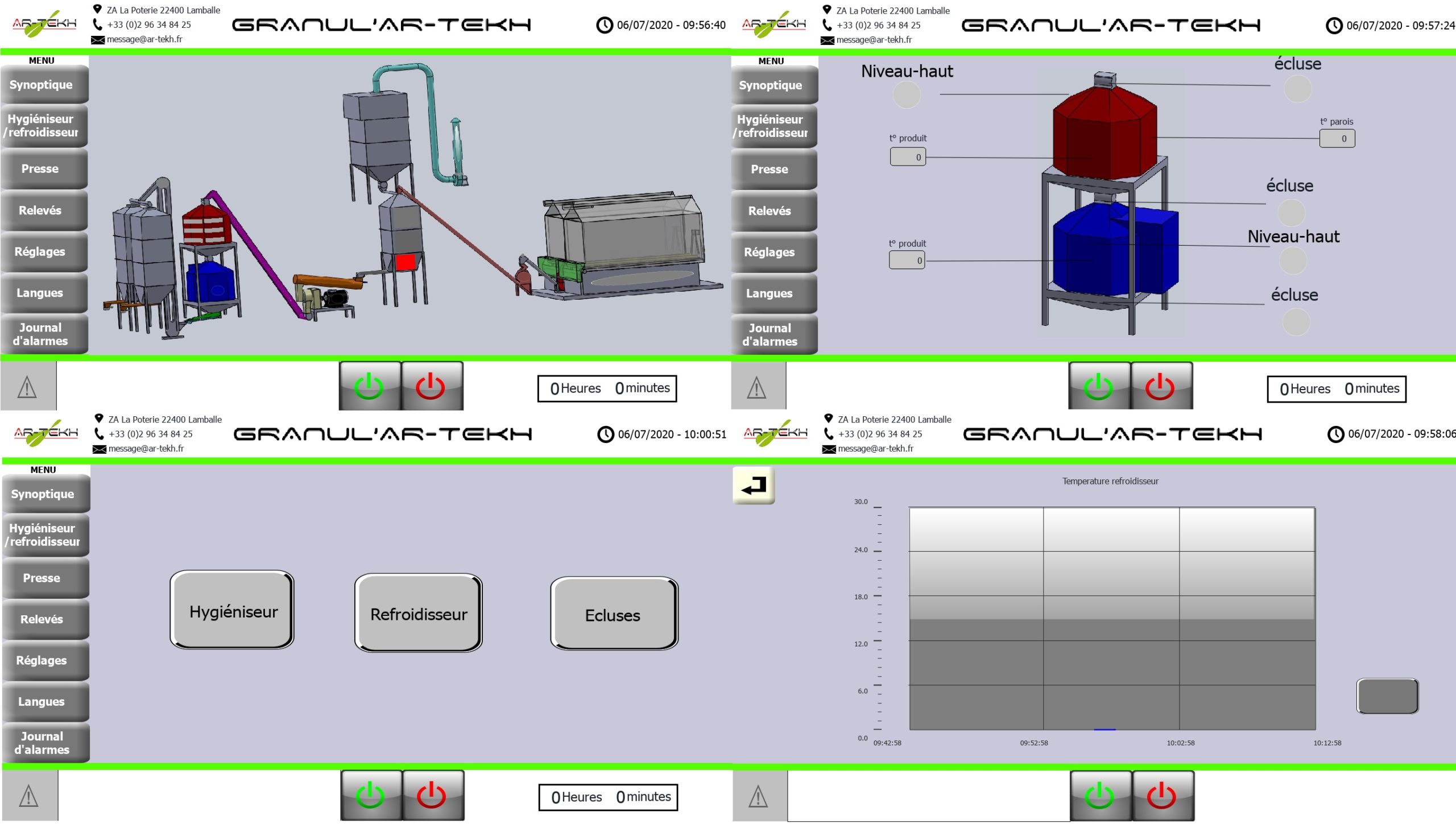
Task: Click green power icon in temperature chart screen
Action: (1101, 796)
